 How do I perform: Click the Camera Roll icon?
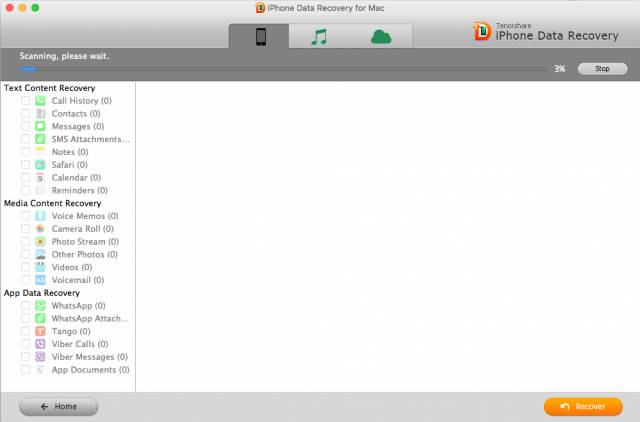(40, 229)
